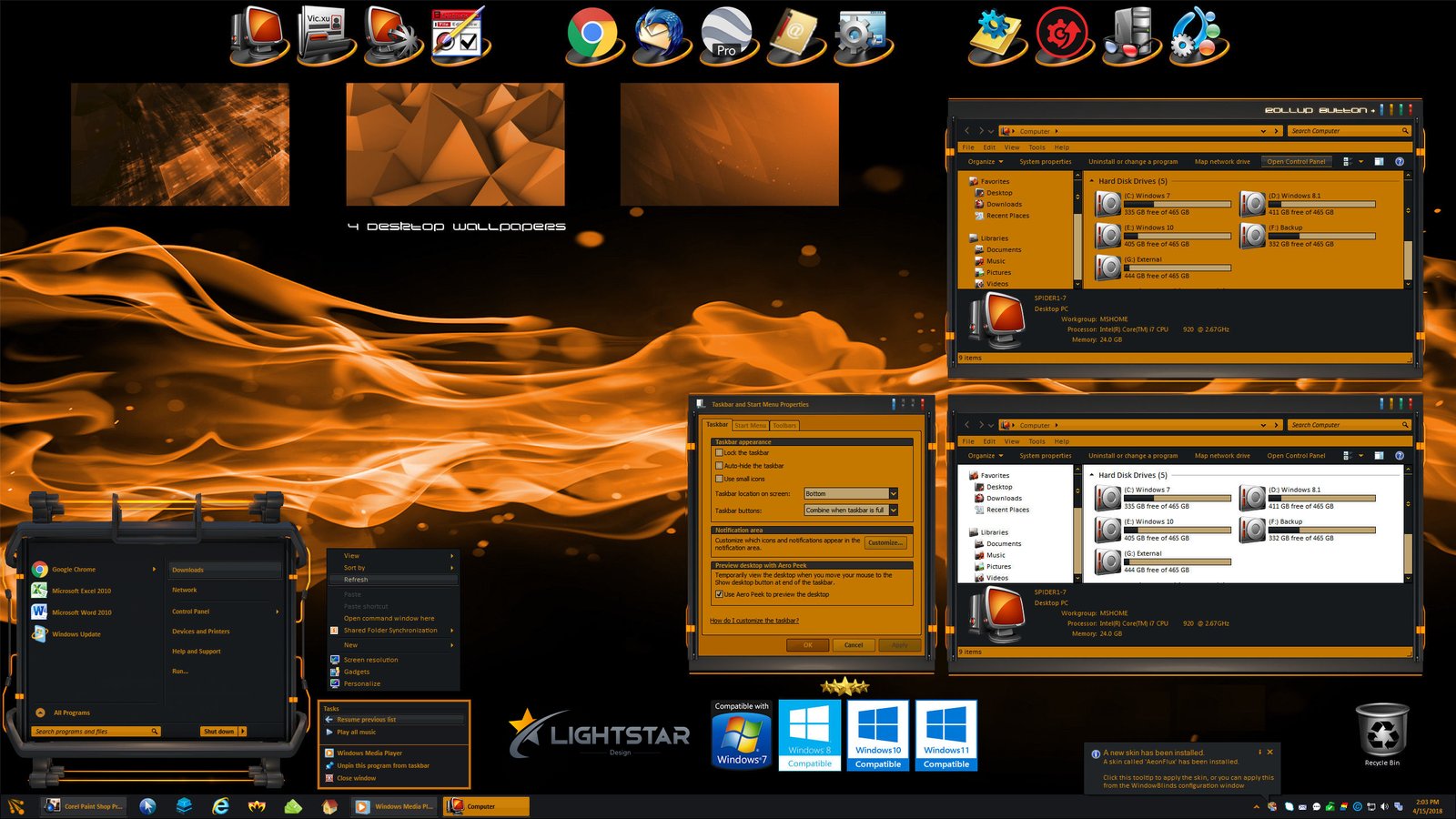Expand Google Chrome jump list arrow
The height and width of the screenshot is (819, 1456).
point(154,570)
